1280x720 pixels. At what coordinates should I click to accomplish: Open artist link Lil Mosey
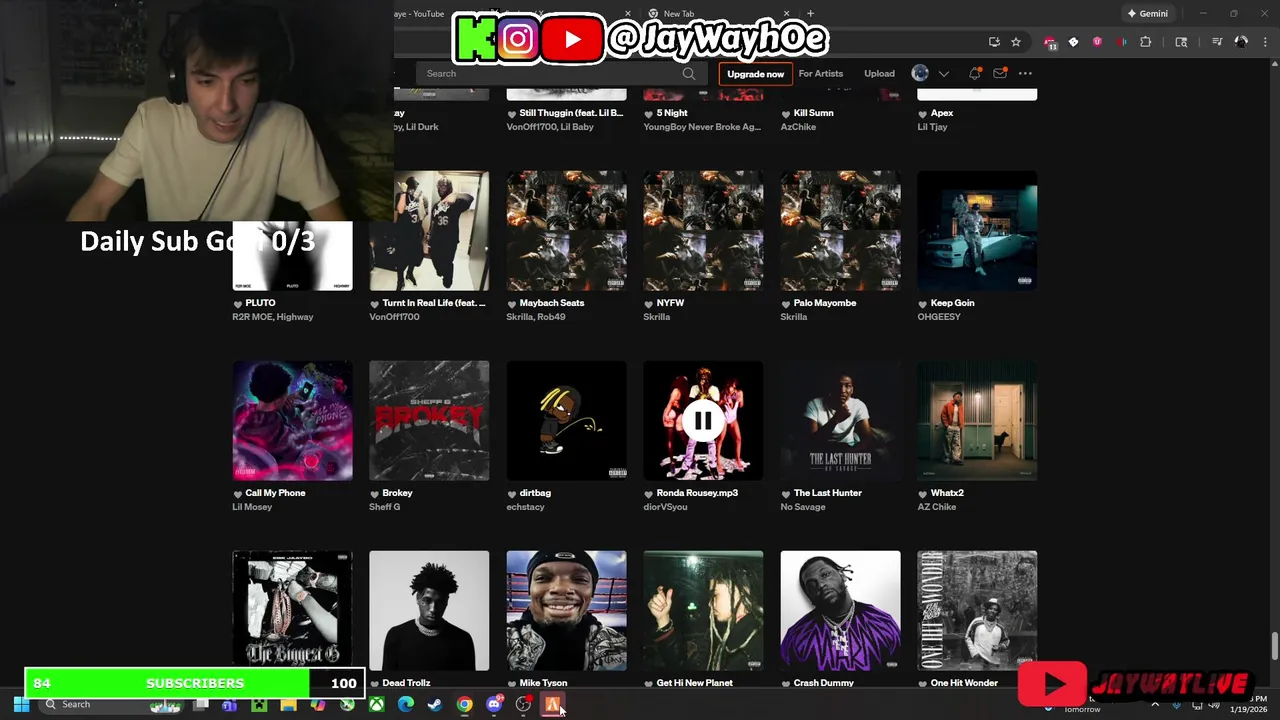[x=252, y=507]
